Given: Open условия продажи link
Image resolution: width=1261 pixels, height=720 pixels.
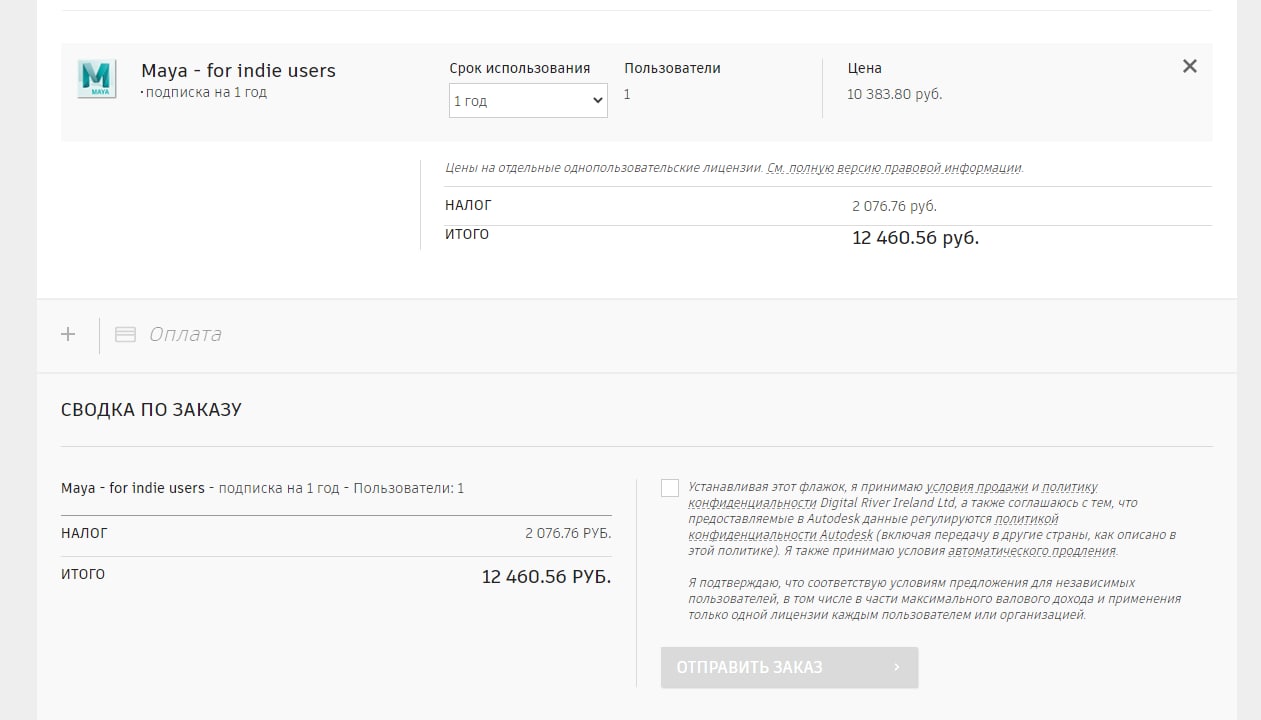Looking at the screenshot, I should [x=977, y=487].
